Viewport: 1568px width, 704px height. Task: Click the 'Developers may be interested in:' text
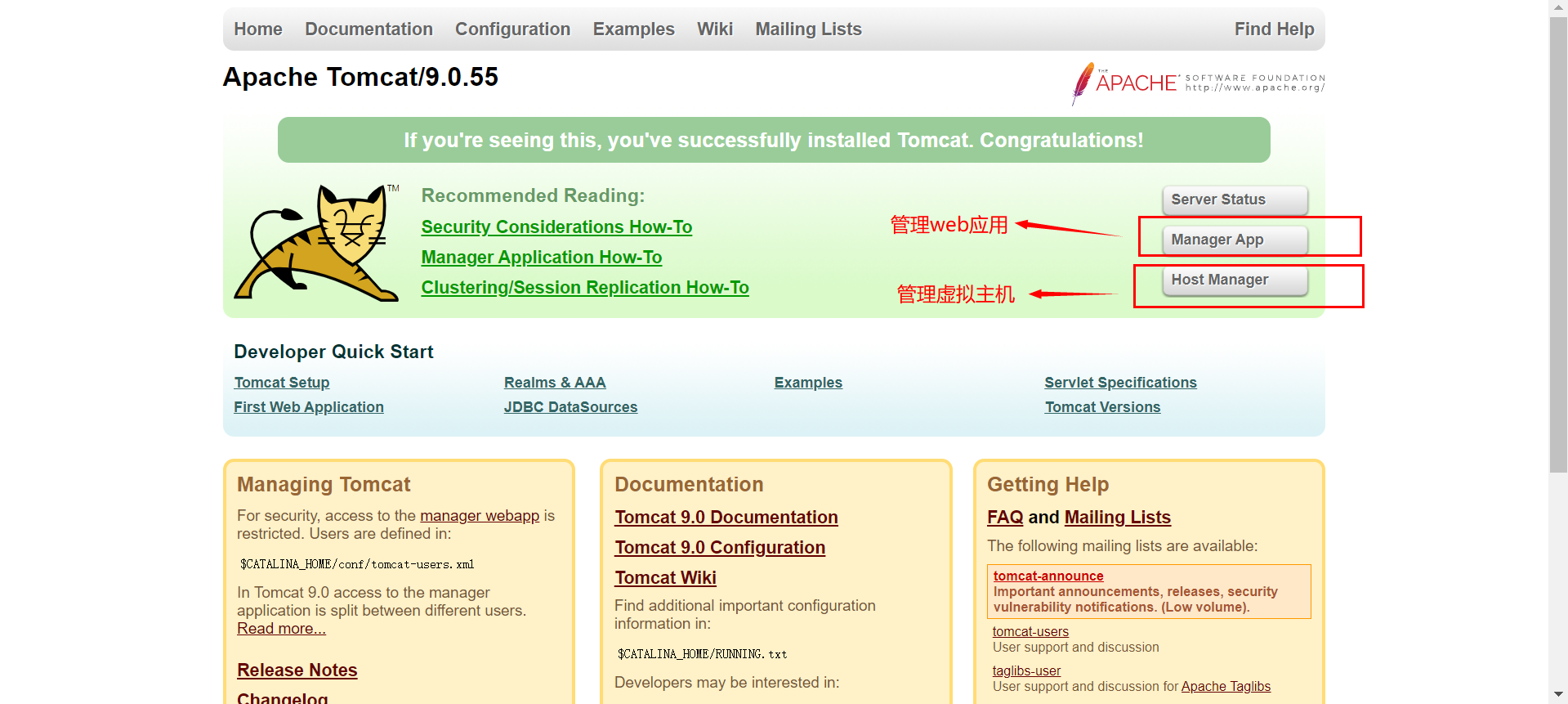click(726, 683)
